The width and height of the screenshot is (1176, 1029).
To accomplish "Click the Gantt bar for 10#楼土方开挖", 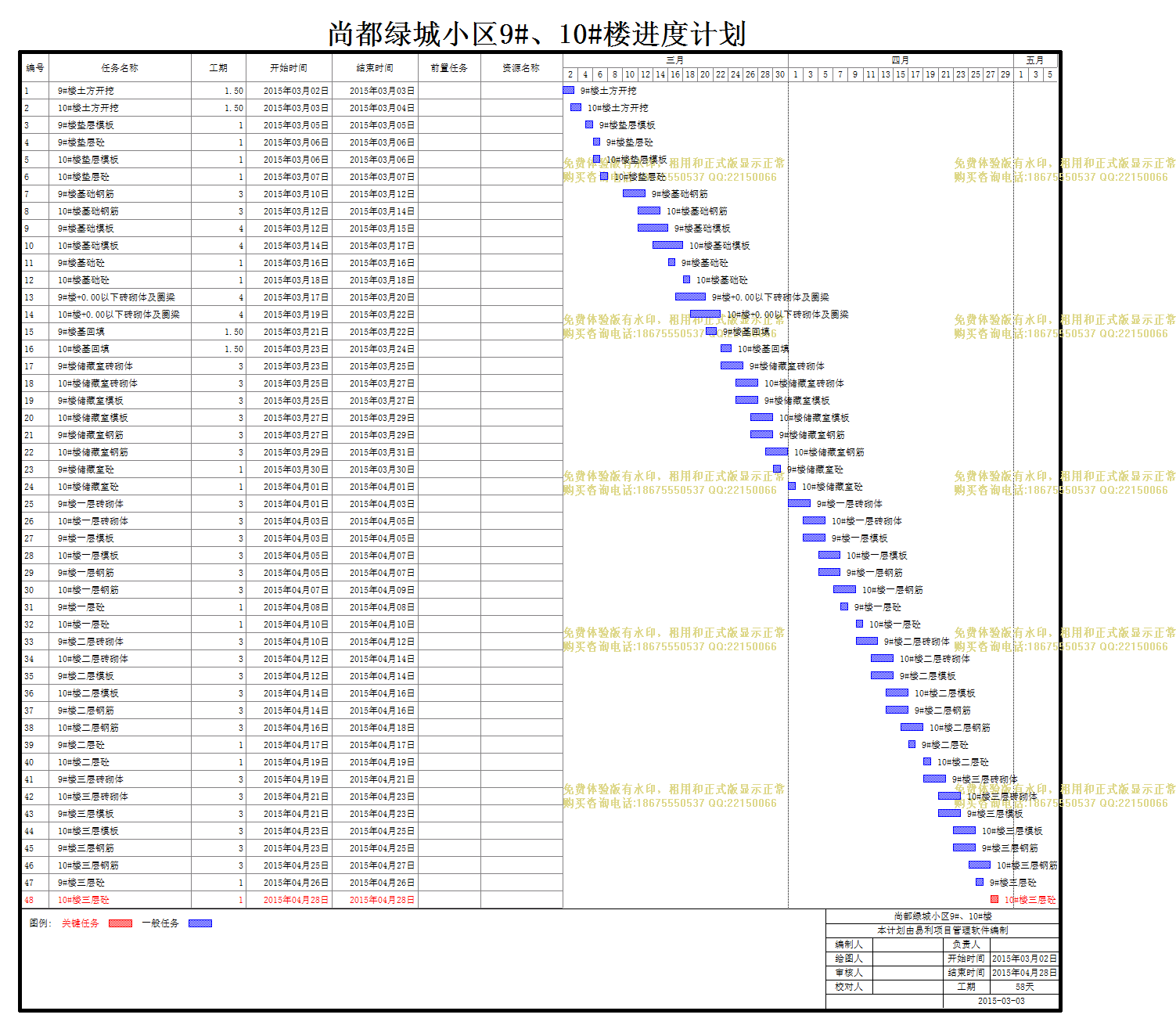I will (x=576, y=107).
